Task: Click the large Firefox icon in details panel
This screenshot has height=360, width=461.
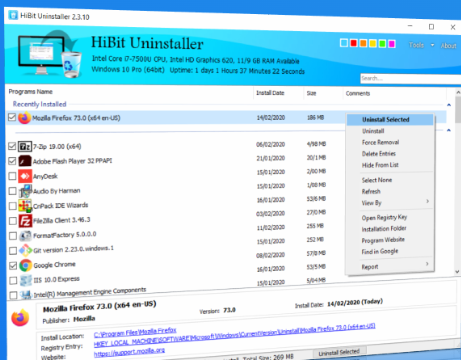Action: (x=20, y=318)
